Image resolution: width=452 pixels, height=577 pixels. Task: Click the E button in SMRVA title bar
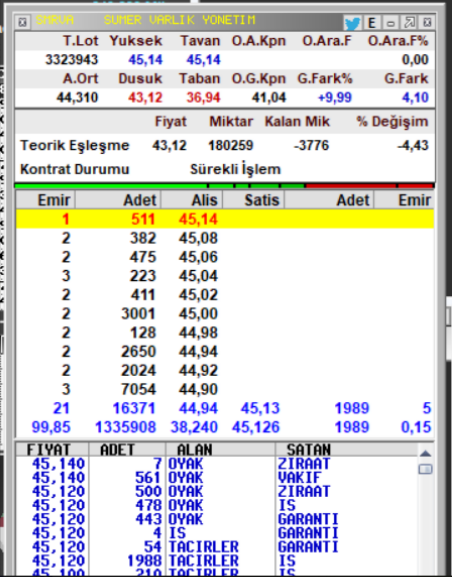point(372,23)
